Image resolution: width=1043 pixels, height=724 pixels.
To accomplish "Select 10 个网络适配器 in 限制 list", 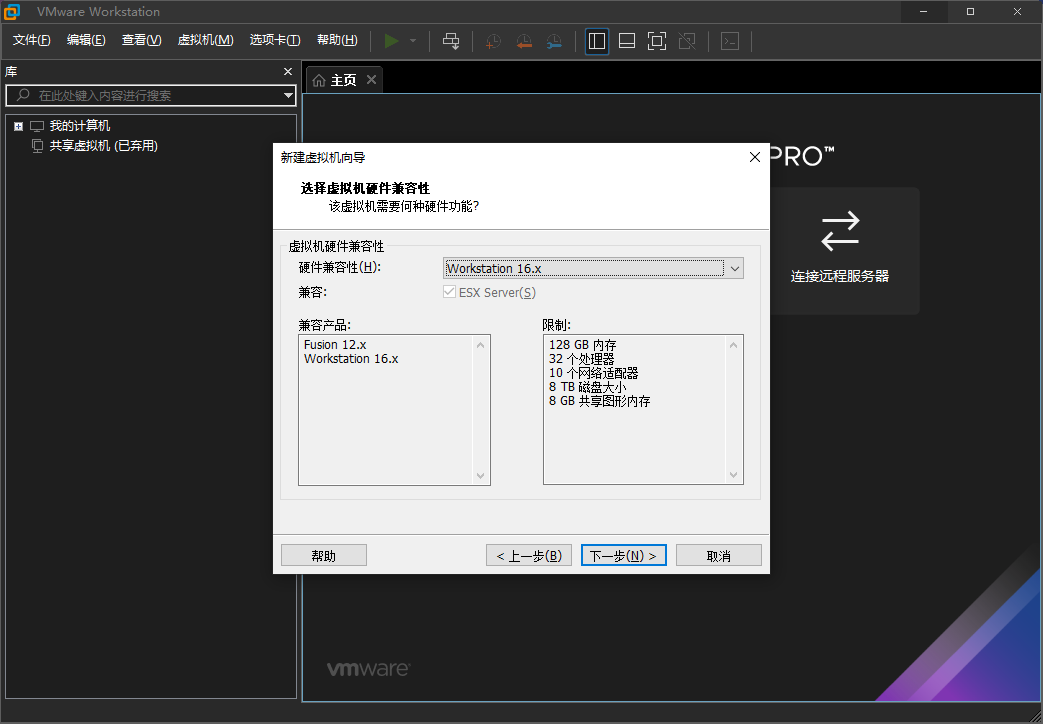I will tap(593, 373).
